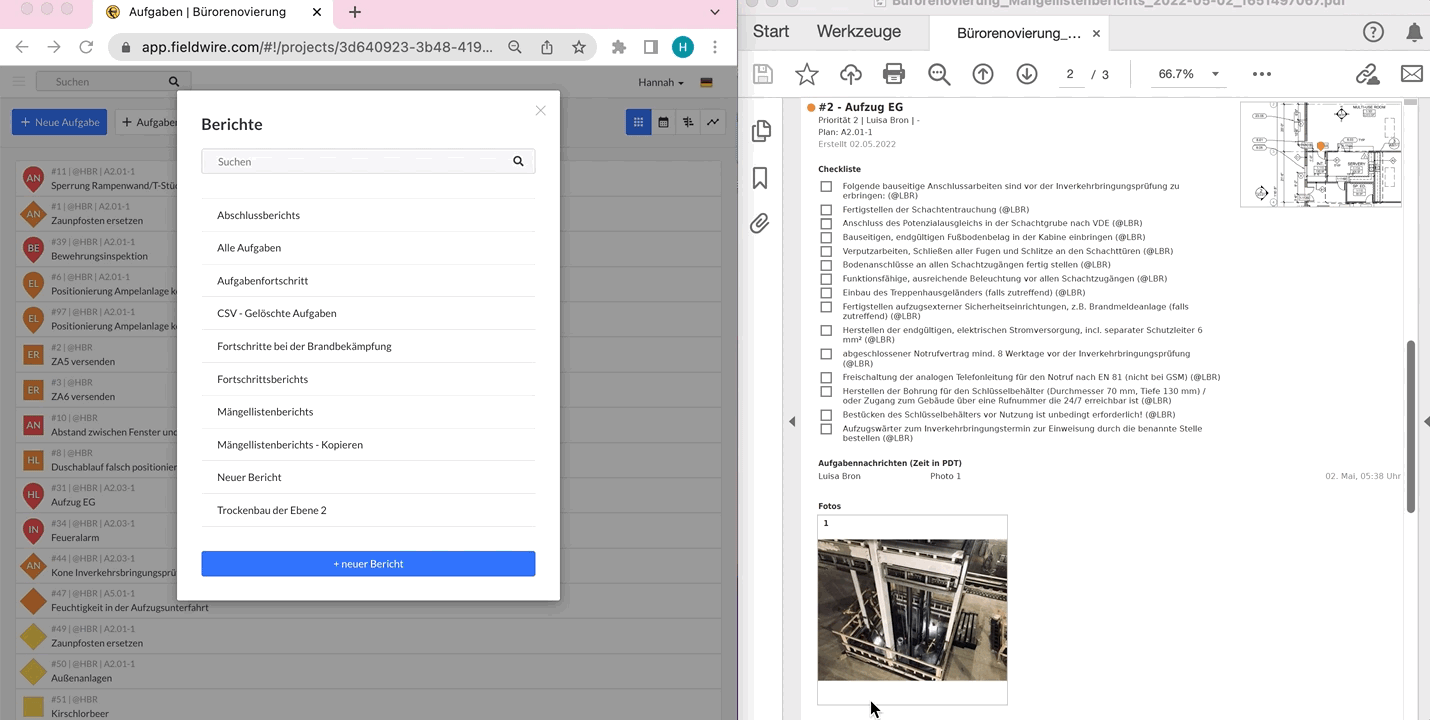
Task: Switch to the Werkzeuge tab
Action: 858,32
